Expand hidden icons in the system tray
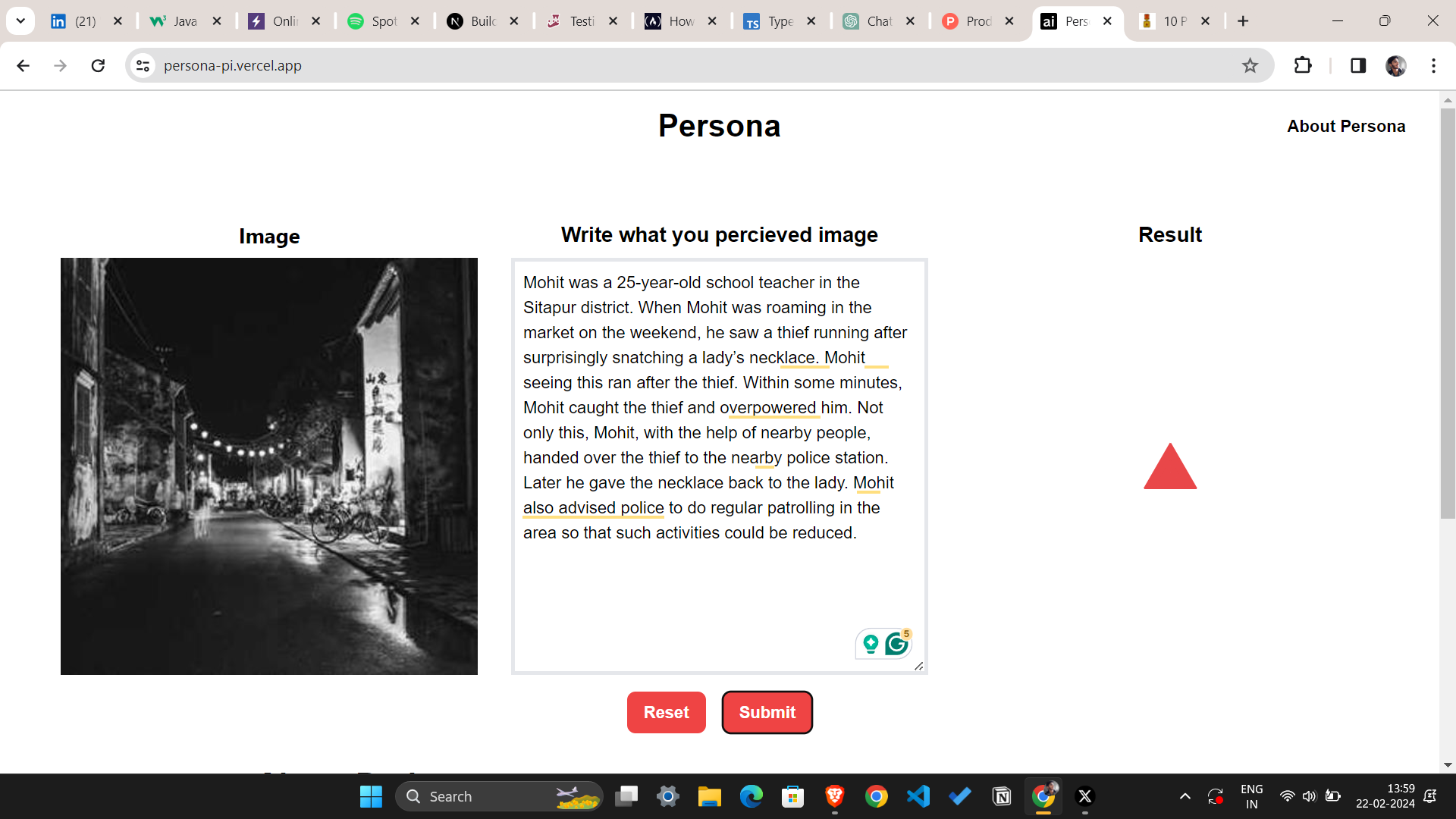 [1185, 796]
